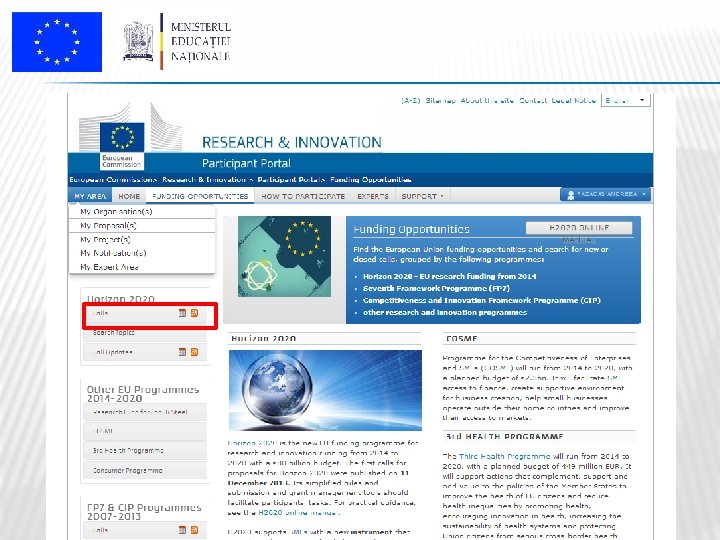Open the MY AREA menu tab
Image resolution: width=720 pixels, height=540 pixels.
pos(90,196)
